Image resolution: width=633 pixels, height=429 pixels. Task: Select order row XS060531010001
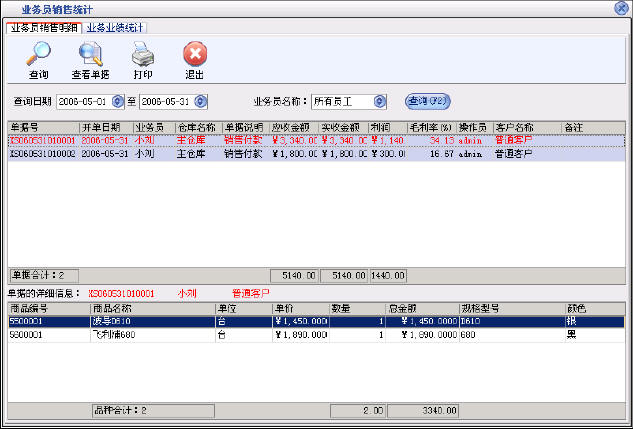42,141
